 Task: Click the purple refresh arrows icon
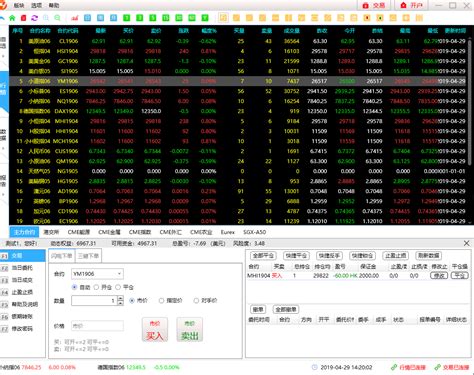click(34, 18)
